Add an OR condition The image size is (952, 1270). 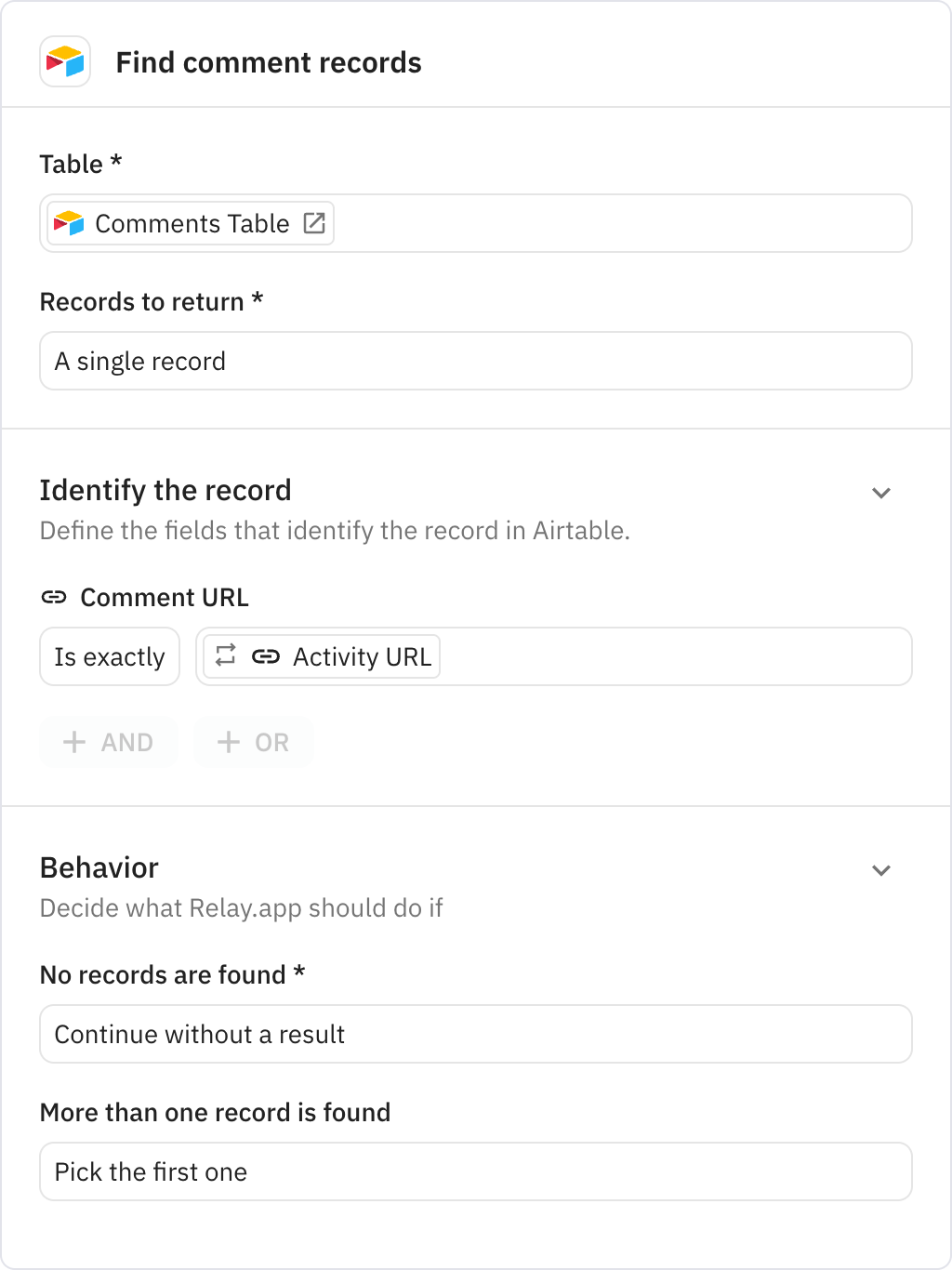pyautogui.click(x=253, y=742)
